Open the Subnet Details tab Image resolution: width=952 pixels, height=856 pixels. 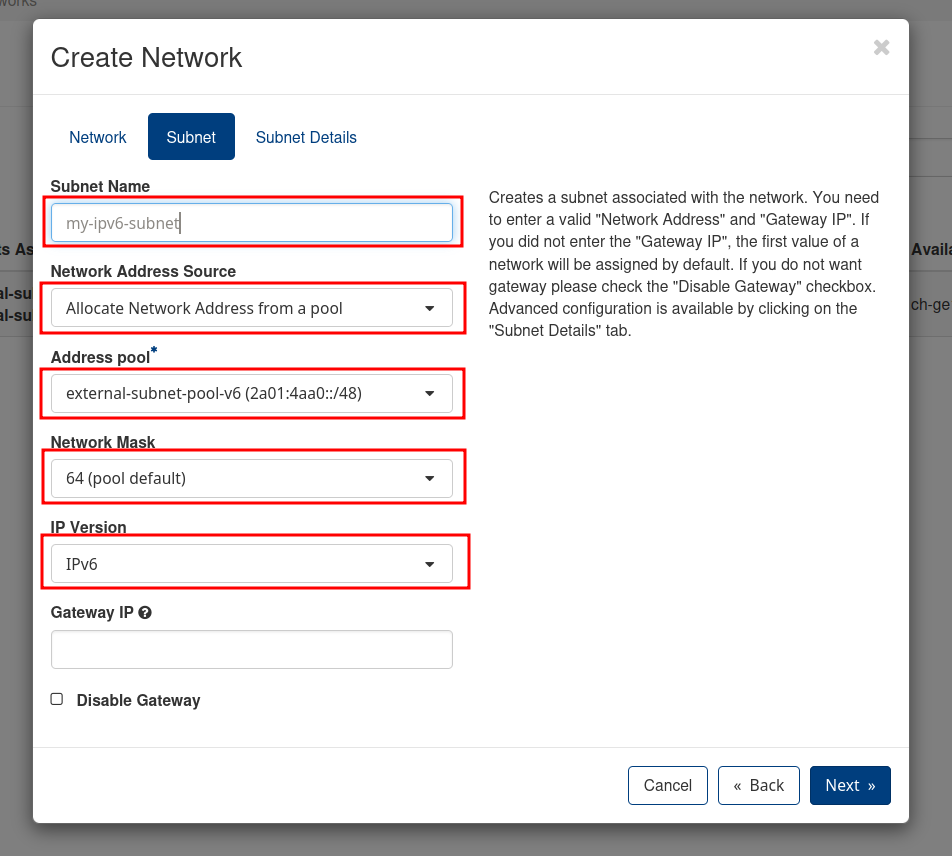pyautogui.click(x=306, y=137)
